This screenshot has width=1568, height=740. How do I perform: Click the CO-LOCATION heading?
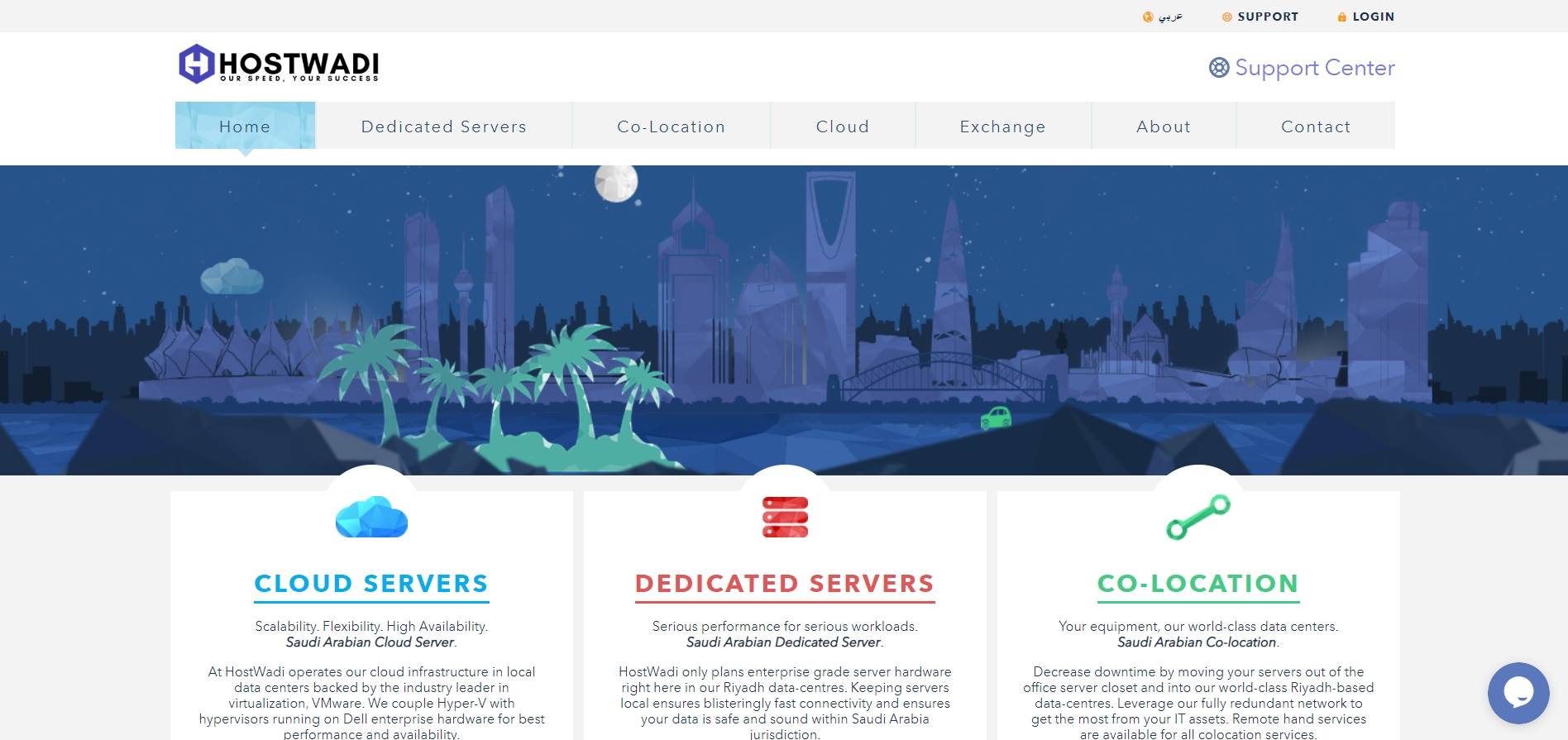(x=1198, y=584)
